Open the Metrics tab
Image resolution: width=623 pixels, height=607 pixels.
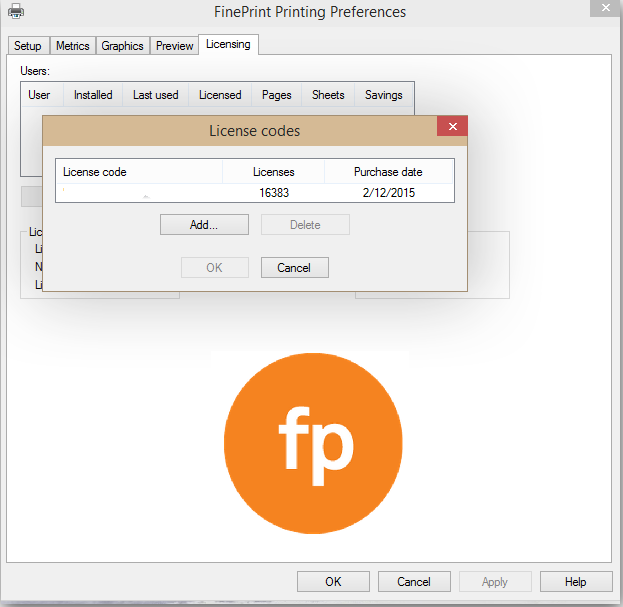click(73, 46)
